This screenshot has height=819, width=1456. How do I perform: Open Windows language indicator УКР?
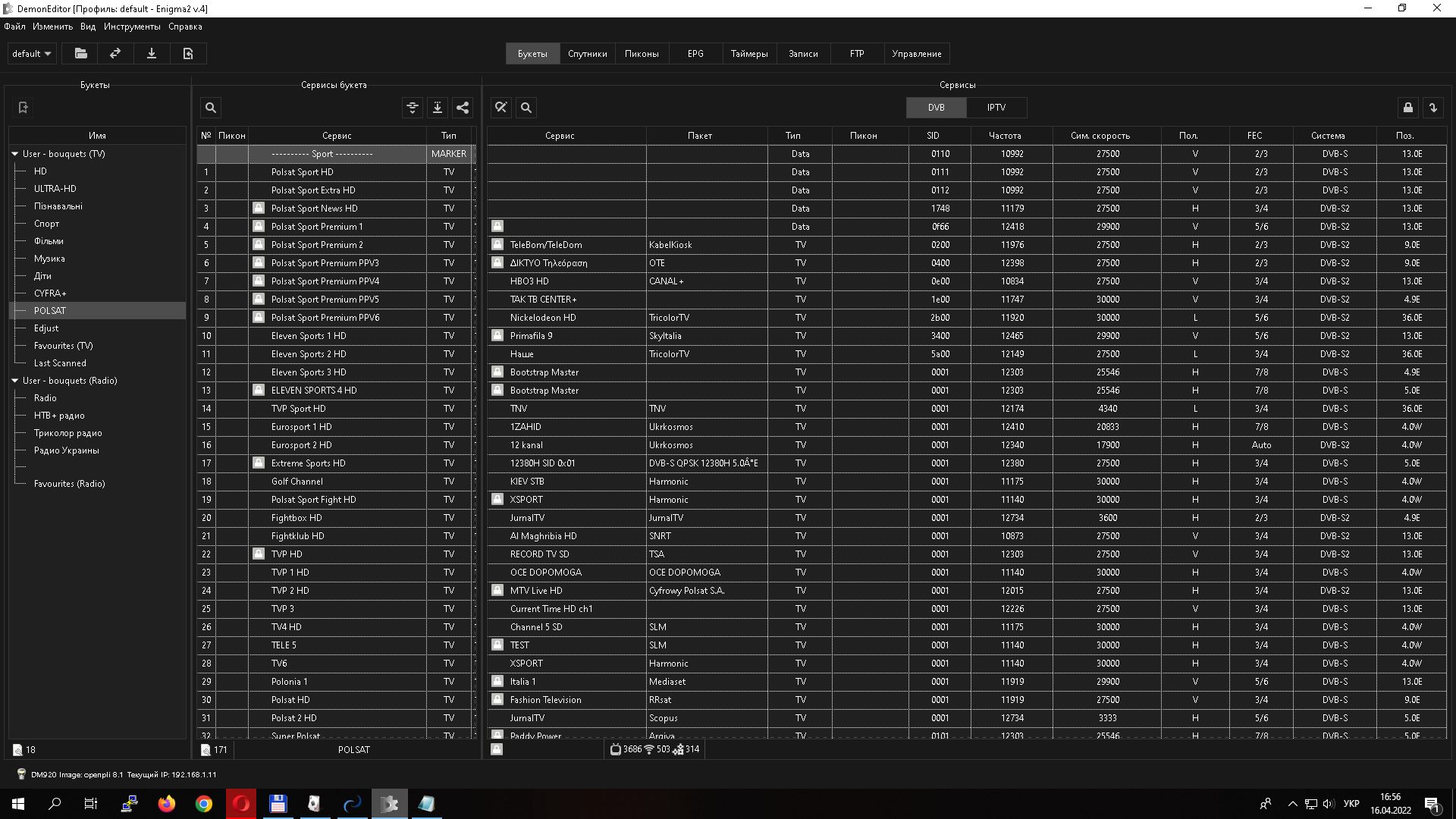[1351, 804]
